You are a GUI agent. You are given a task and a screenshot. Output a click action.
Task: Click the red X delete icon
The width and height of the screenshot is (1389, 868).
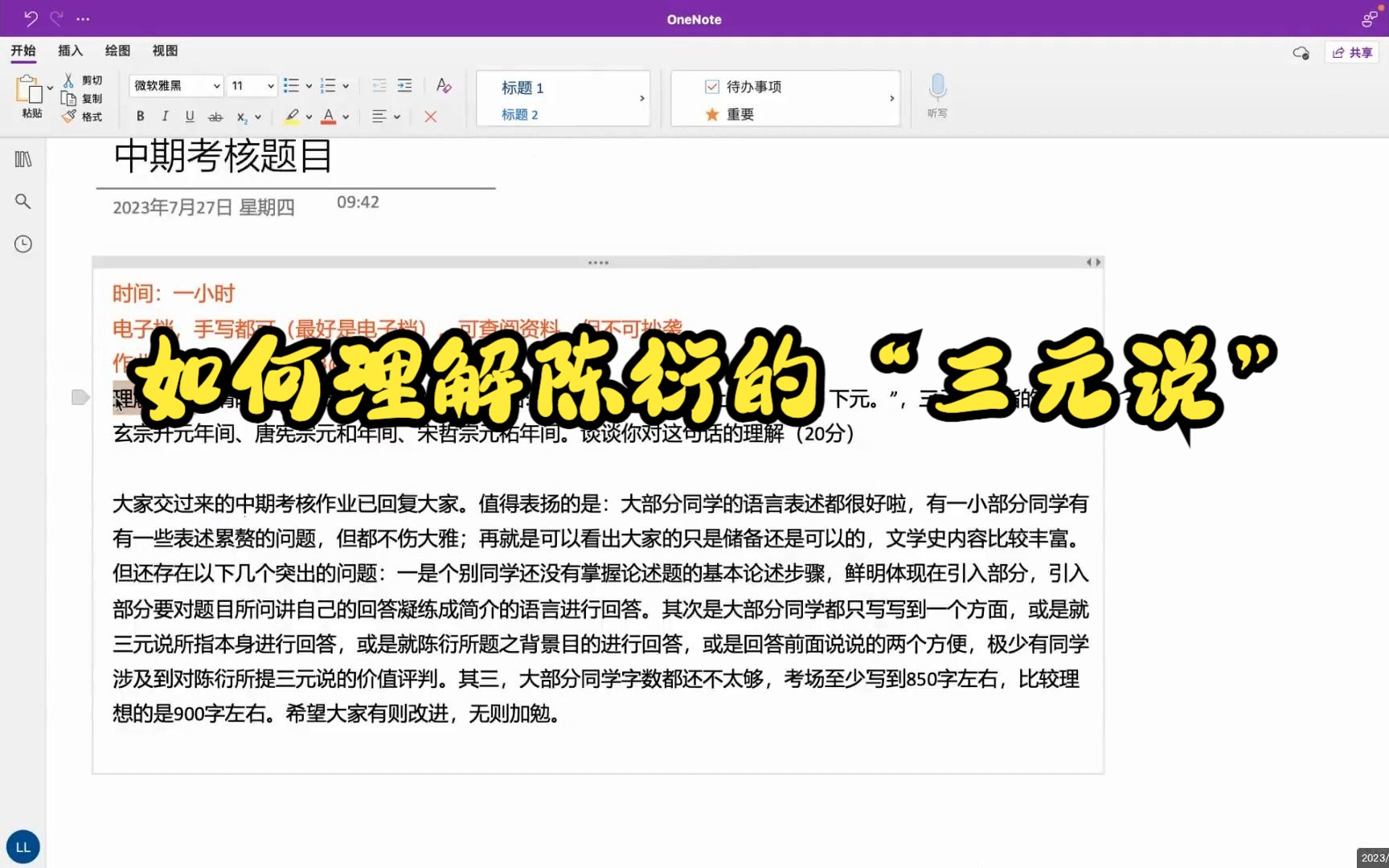click(x=431, y=117)
